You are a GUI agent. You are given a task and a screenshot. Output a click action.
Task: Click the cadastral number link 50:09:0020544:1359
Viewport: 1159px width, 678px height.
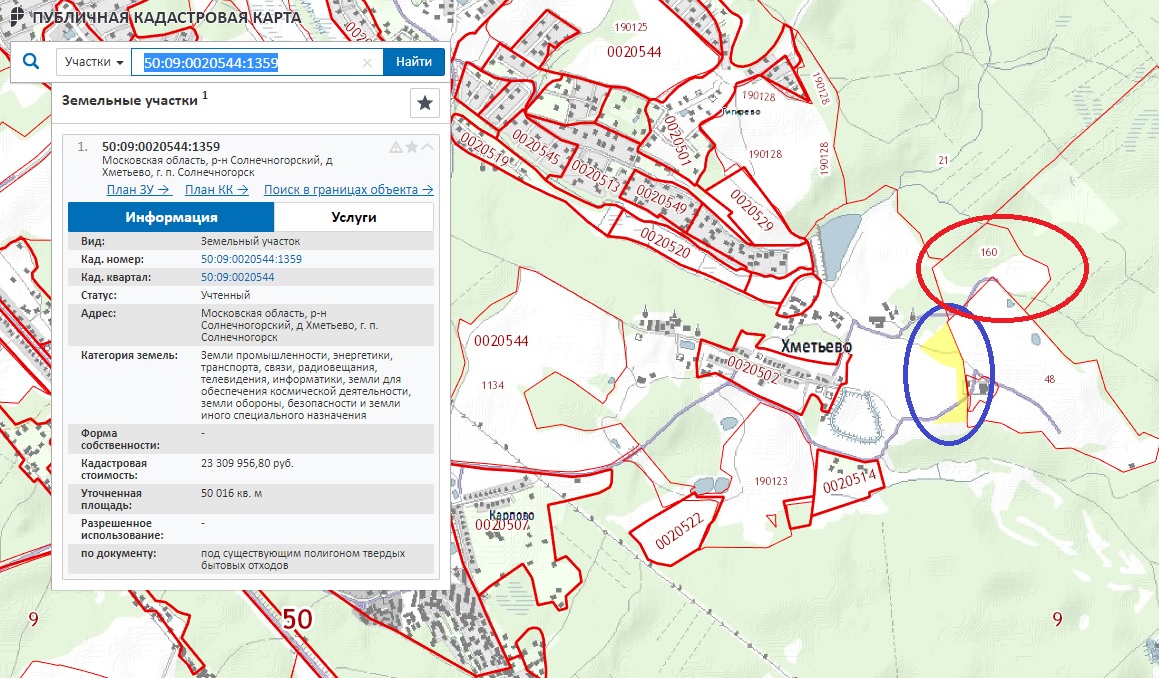(251, 259)
